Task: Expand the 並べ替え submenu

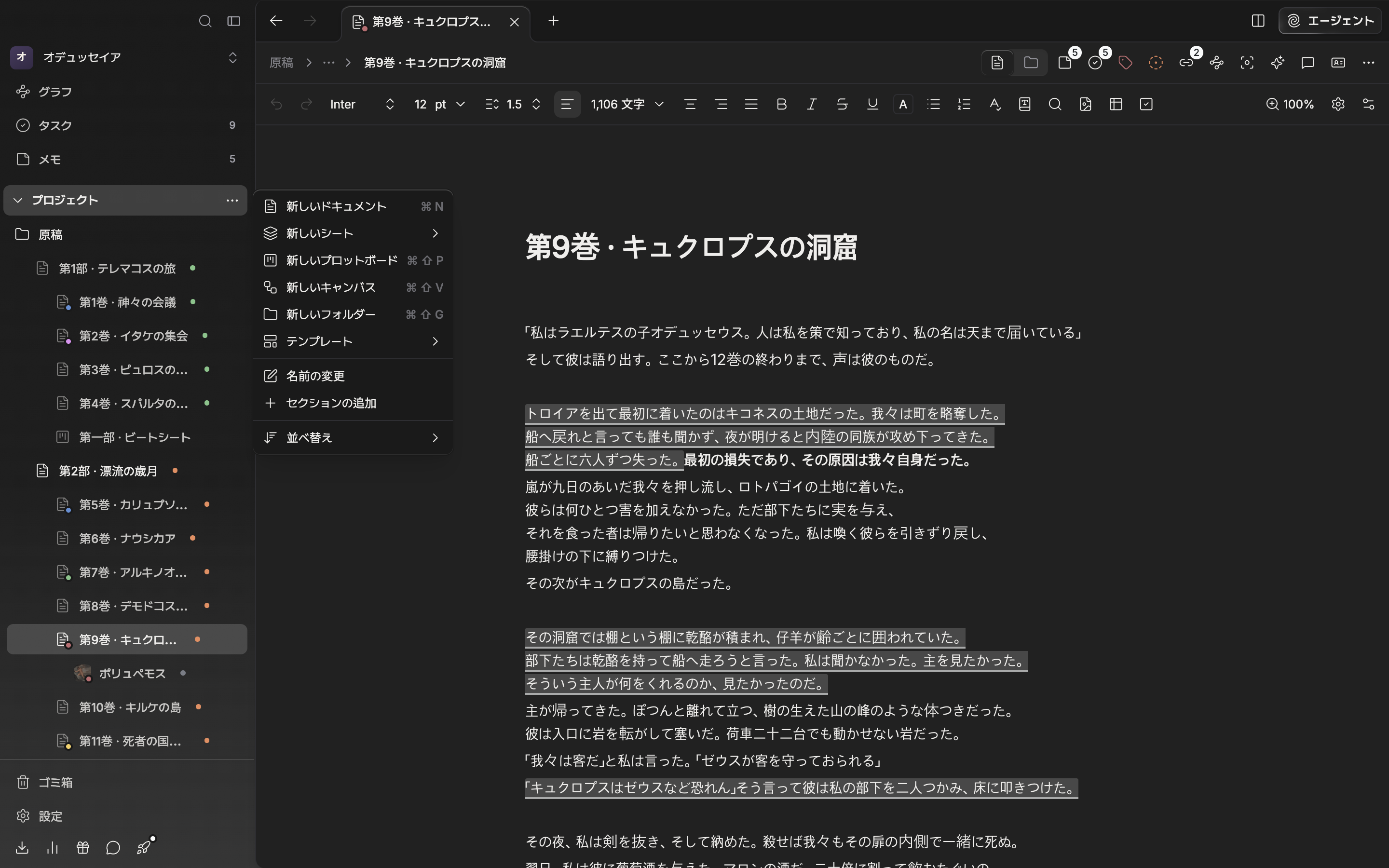Action: [353, 437]
